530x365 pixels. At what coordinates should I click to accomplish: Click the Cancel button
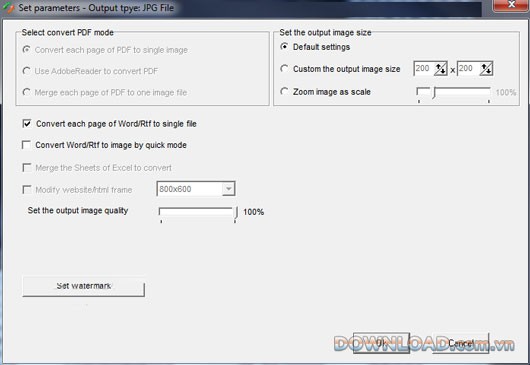(461, 343)
